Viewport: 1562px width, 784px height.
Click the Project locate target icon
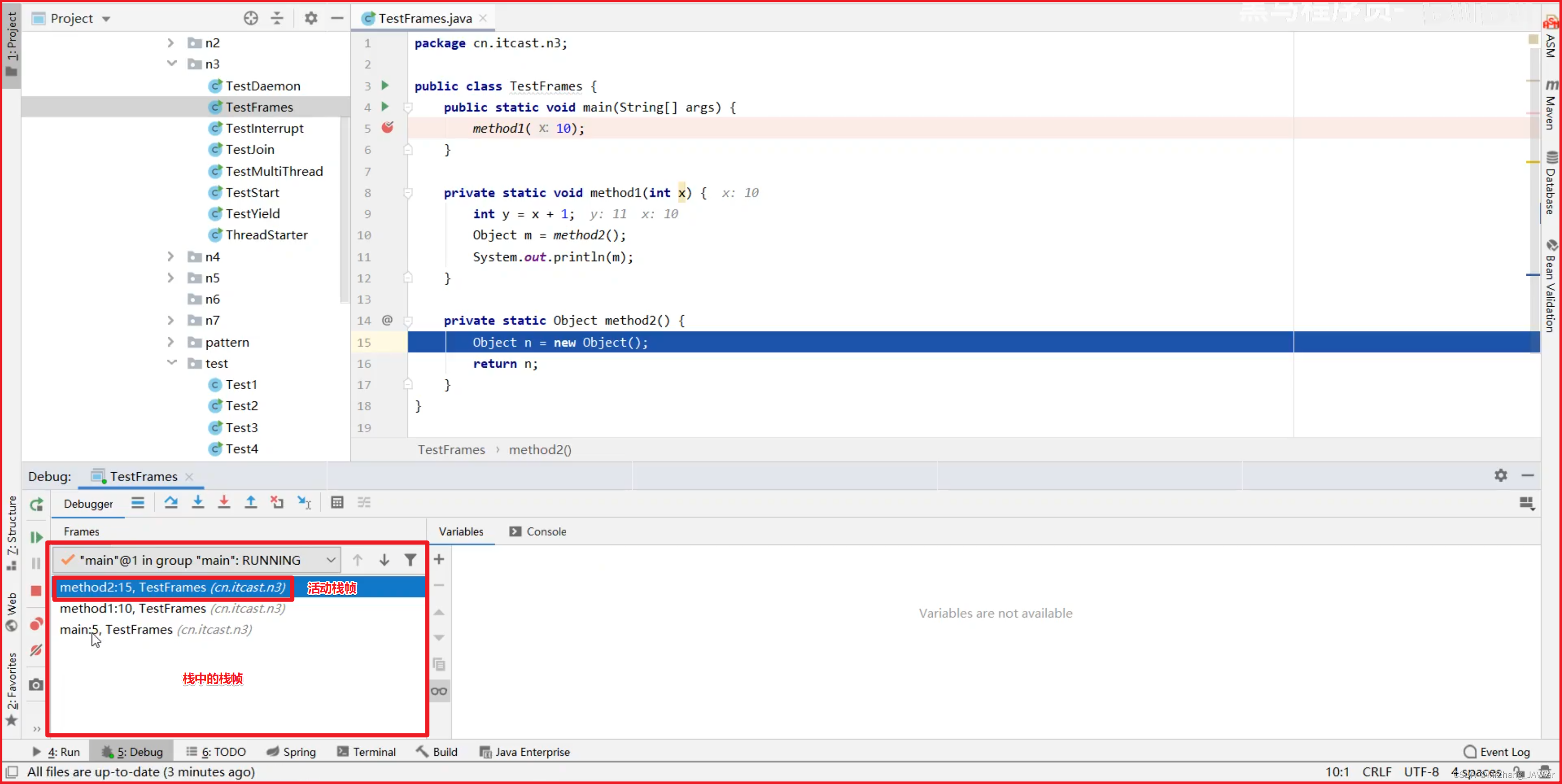(250, 18)
